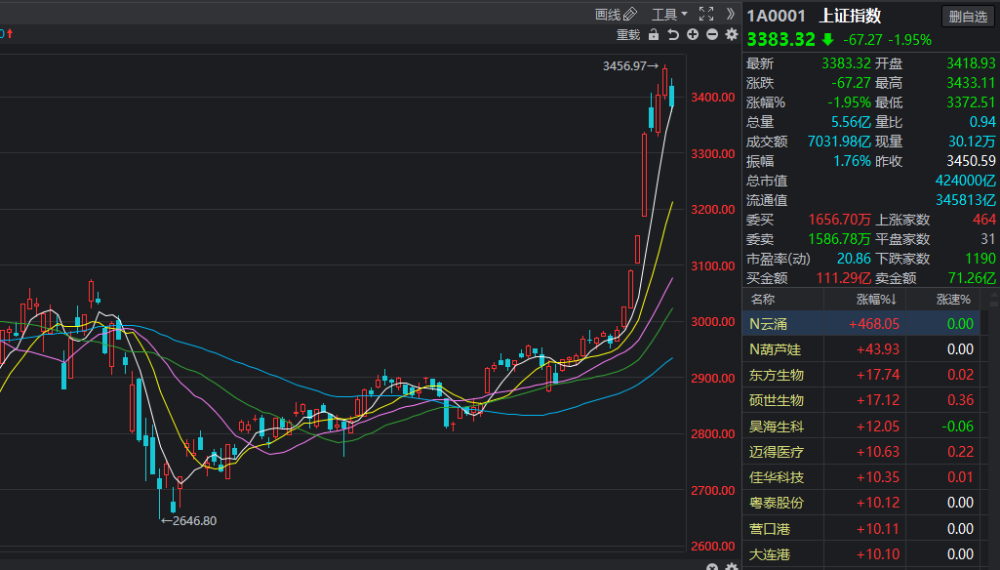
Task: Zoom out chart with minus icon
Action: point(712,34)
